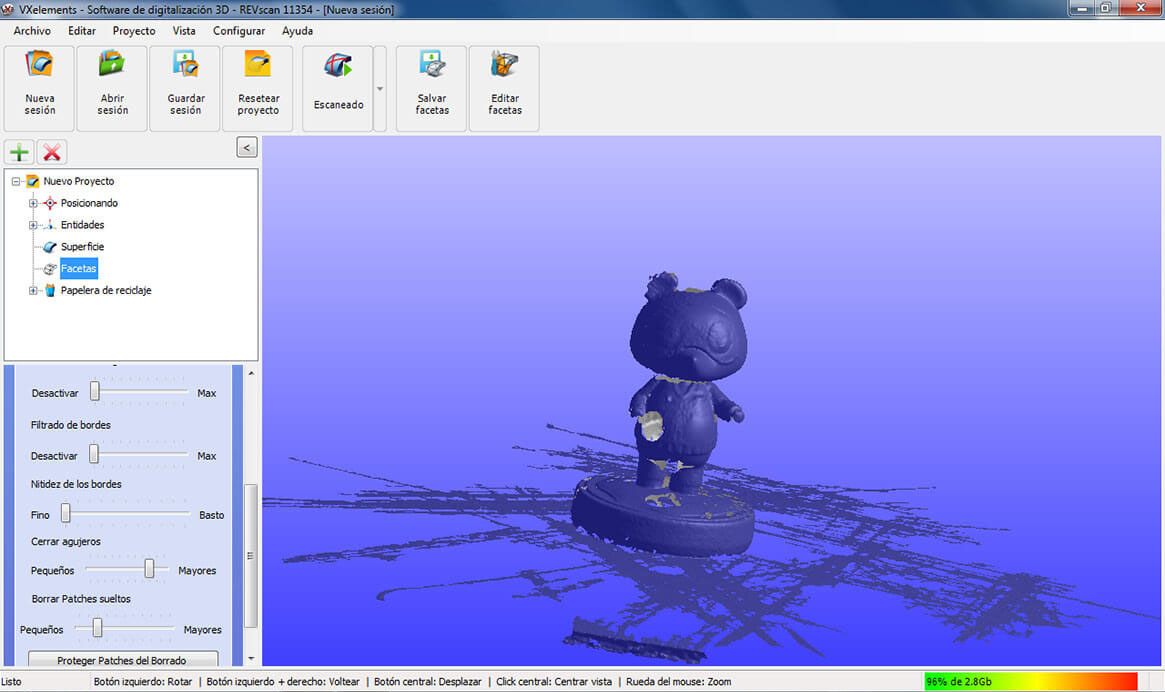This screenshot has height=692, width=1165.
Task: Click the green plus add button
Action: click(x=19, y=152)
